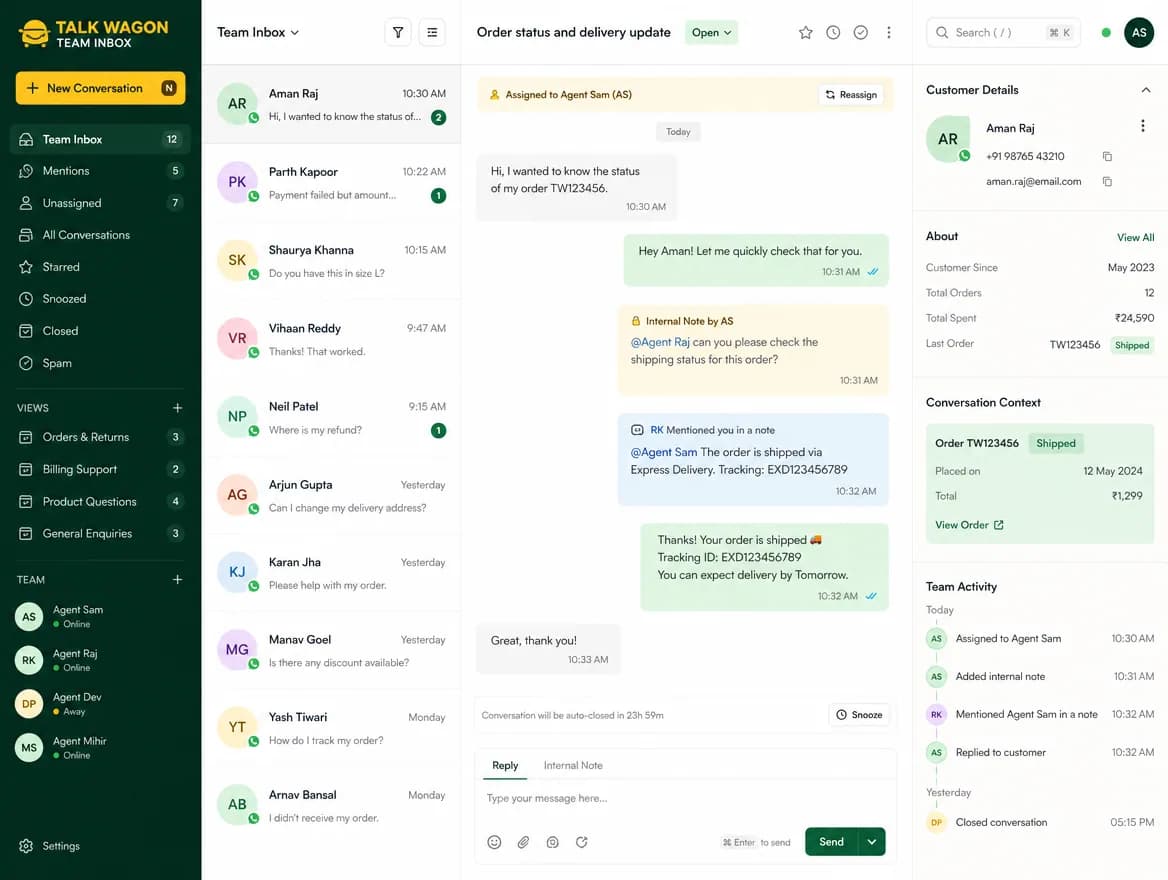Star the current conversation
Screen dimensions: 1168x880
coord(805,33)
